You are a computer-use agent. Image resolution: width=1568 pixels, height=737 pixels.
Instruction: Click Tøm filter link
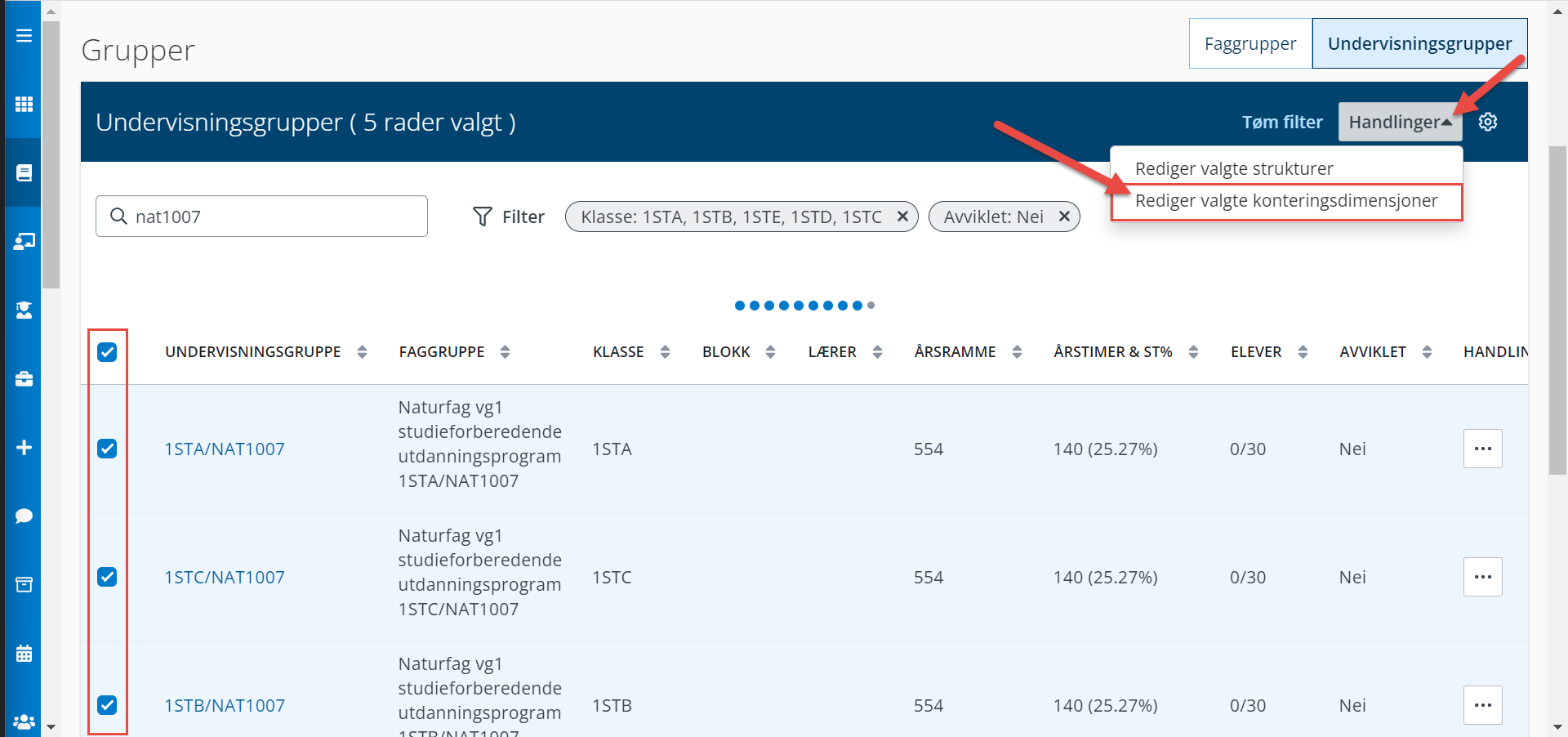click(1282, 122)
